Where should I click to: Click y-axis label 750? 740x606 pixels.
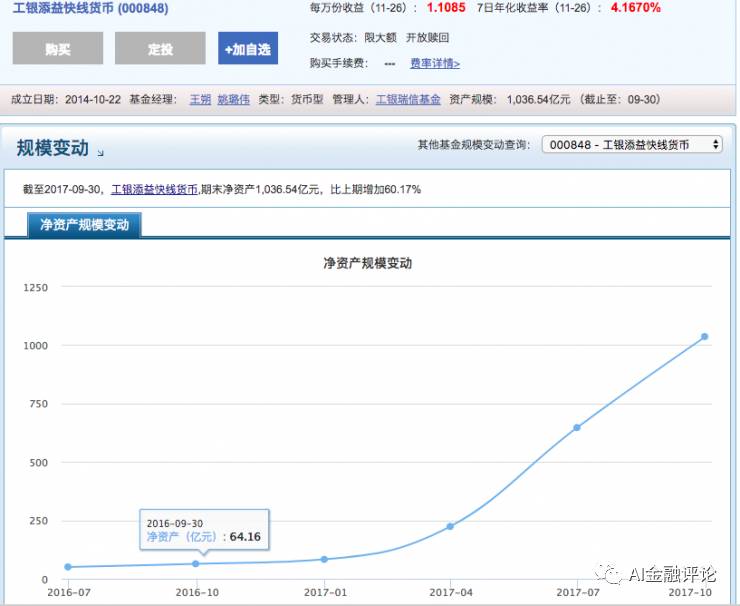click(39, 404)
